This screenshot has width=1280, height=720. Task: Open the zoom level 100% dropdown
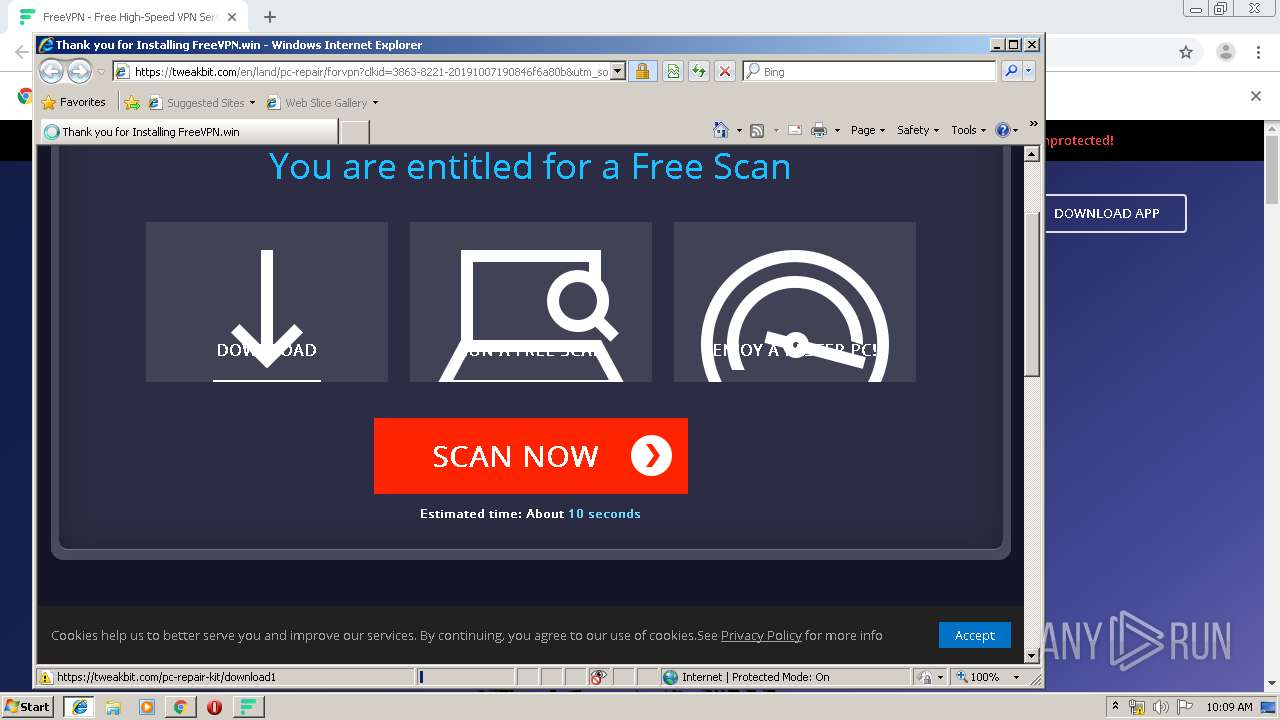(1016, 677)
